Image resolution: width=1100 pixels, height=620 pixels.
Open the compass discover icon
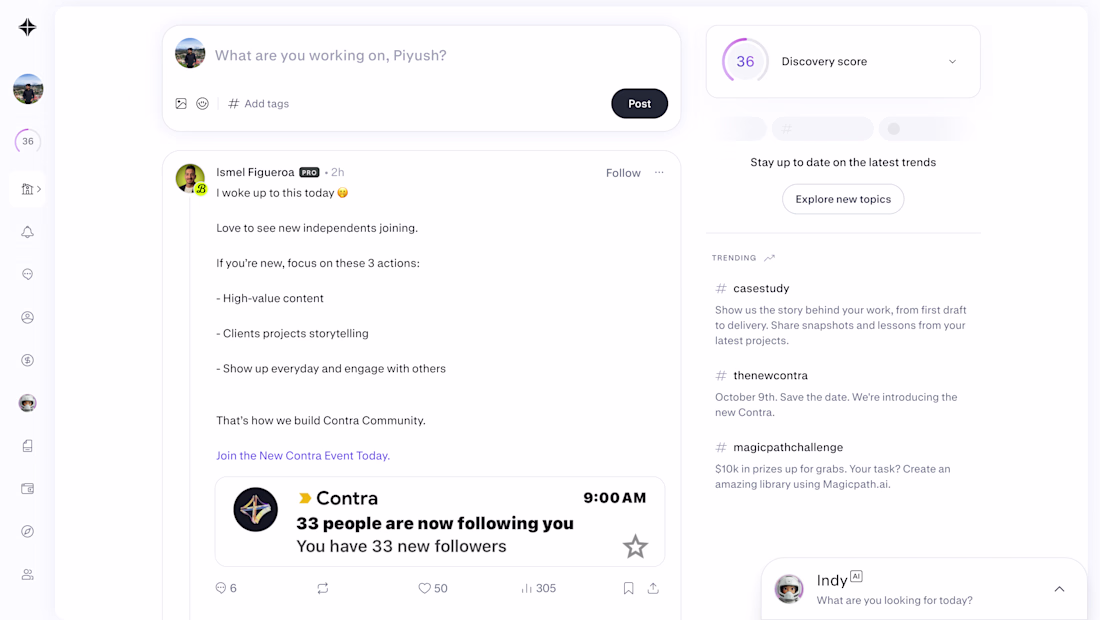coord(28,532)
